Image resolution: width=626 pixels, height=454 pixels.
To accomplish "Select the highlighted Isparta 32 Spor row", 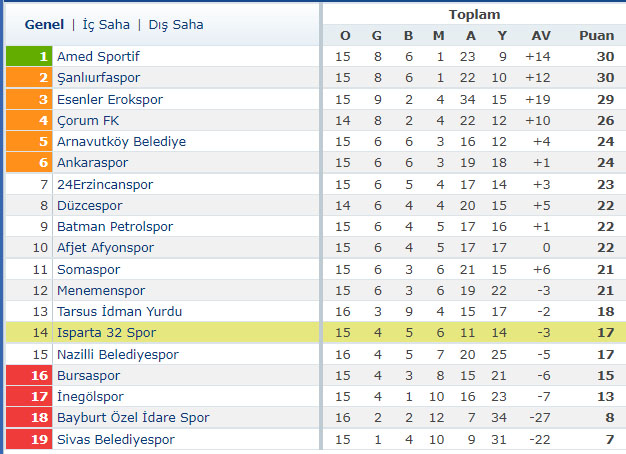I will pyautogui.click(x=106, y=333).
